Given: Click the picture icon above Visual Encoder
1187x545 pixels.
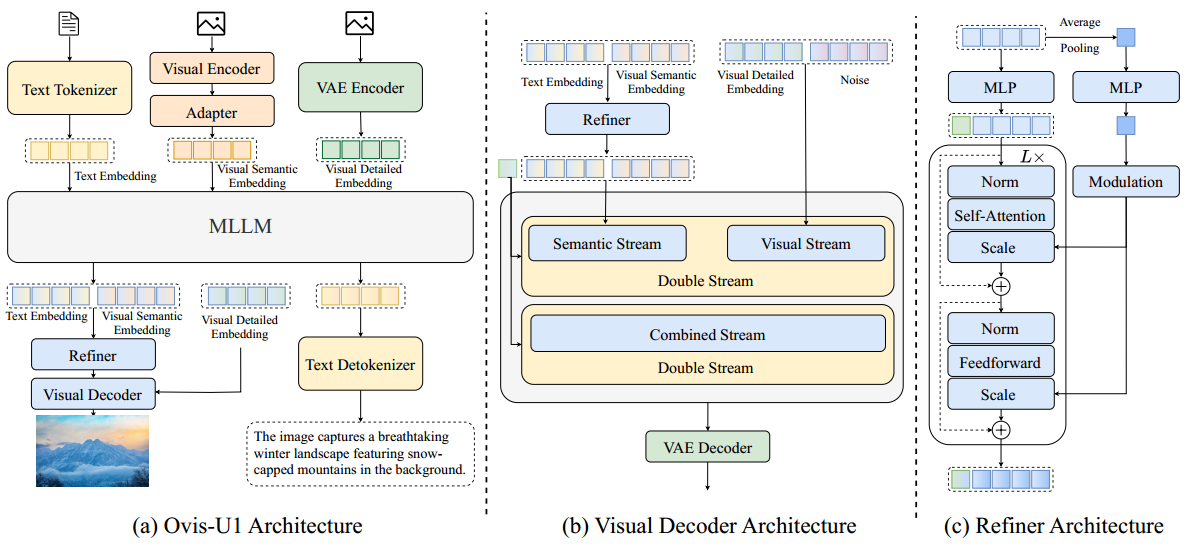Looking at the screenshot, I should [211, 24].
